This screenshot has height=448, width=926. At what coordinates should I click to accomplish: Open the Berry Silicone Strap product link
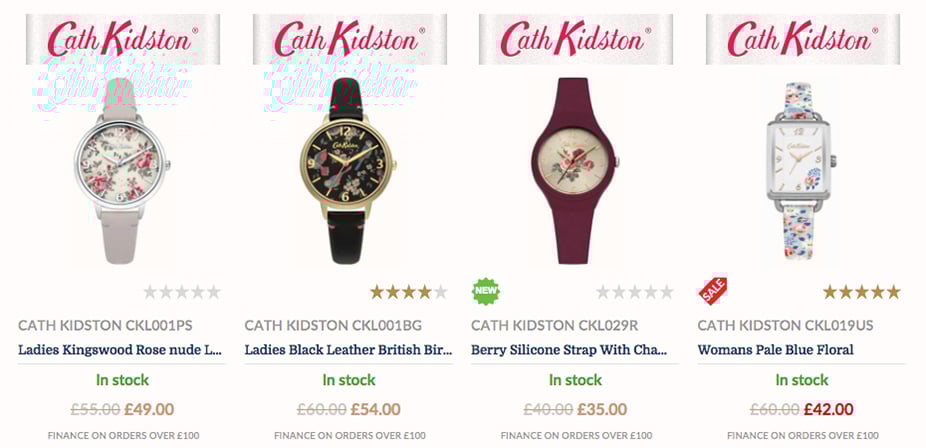(x=569, y=349)
